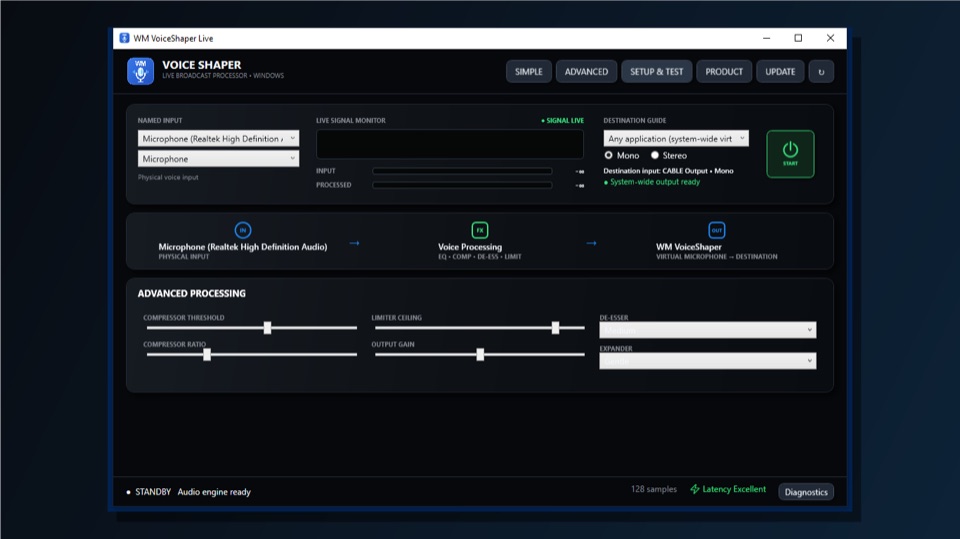Click the '128 samples' status entry
The width and height of the screenshot is (960, 539).
pyautogui.click(x=654, y=489)
